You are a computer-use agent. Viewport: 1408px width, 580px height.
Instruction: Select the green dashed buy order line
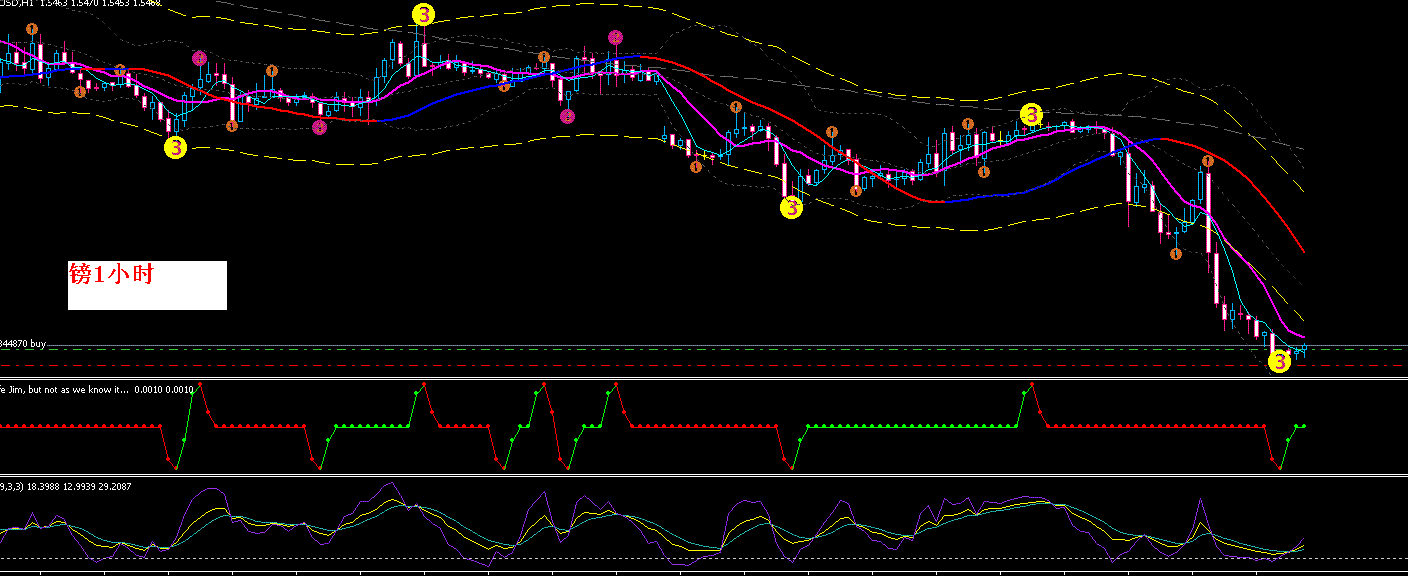[704, 350]
